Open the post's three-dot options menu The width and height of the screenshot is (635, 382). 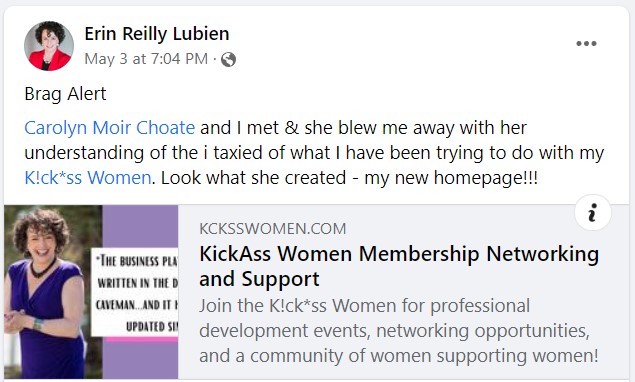pyautogui.click(x=586, y=43)
